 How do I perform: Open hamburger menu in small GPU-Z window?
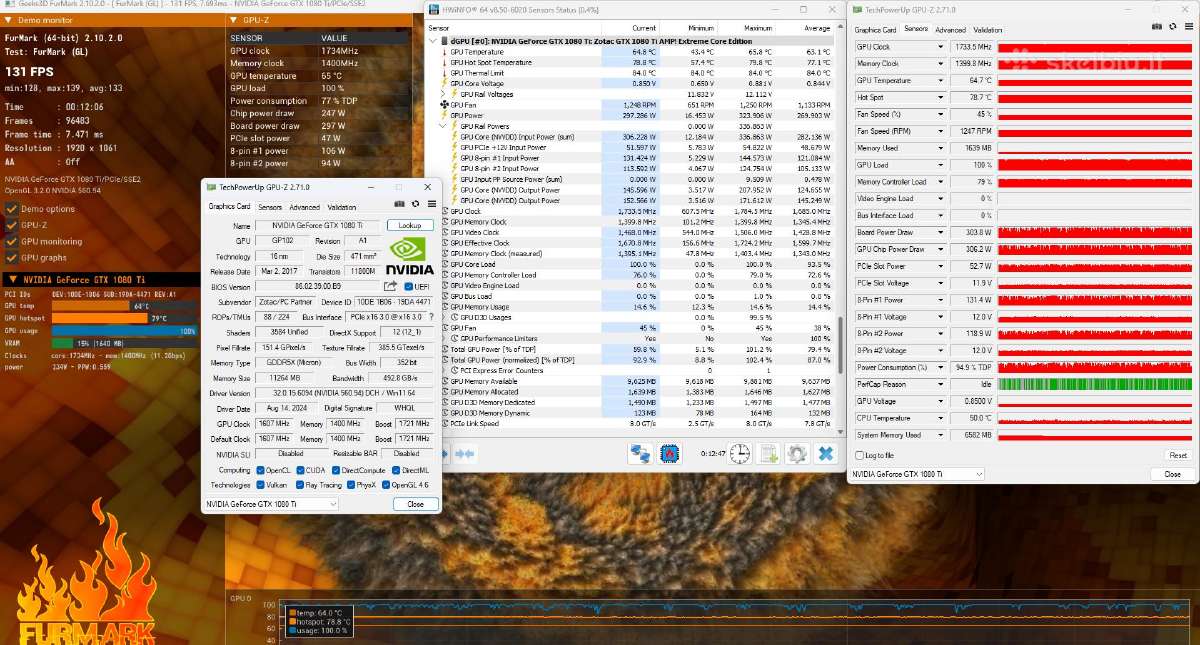pyautogui.click(x=431, y=206)
